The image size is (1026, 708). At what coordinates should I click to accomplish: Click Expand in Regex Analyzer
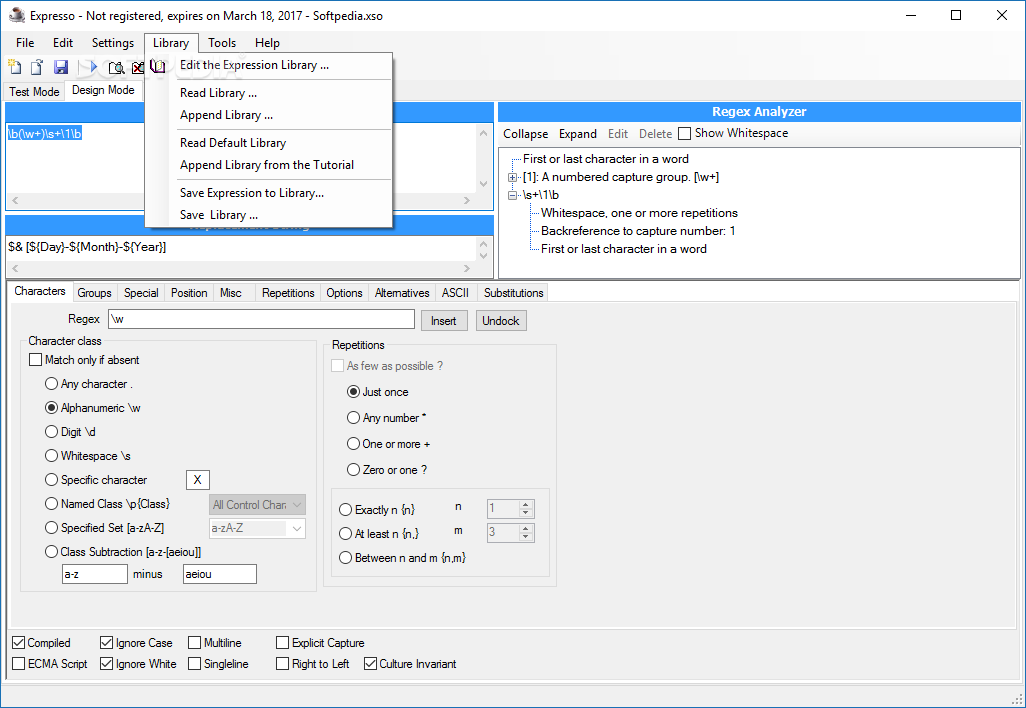click(578, 133)
